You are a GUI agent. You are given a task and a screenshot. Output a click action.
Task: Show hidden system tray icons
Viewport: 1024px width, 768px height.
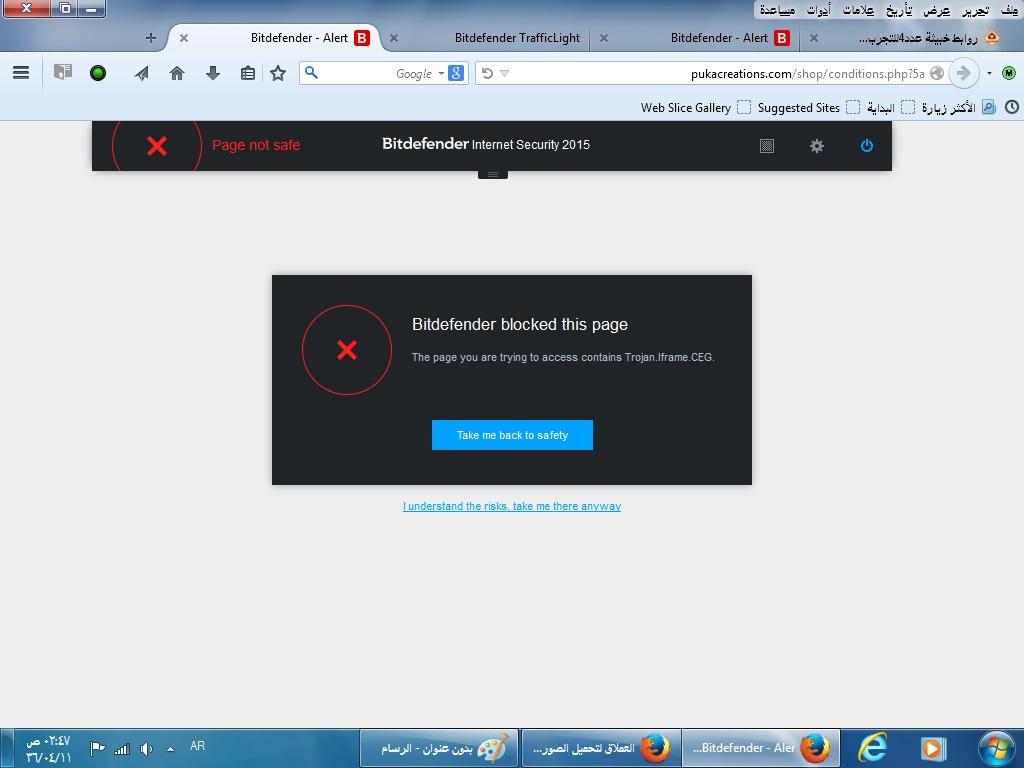click(x=170, y=749)
